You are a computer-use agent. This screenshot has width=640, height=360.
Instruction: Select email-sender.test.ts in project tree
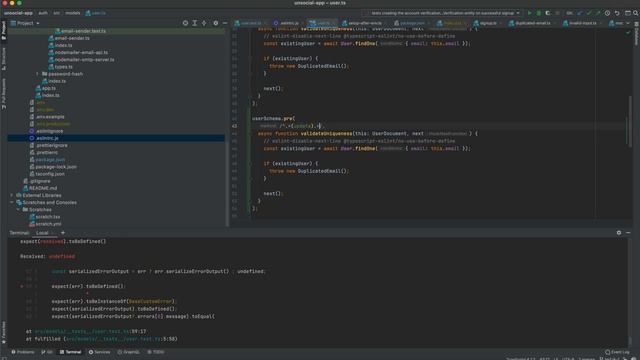pos(83,31)
